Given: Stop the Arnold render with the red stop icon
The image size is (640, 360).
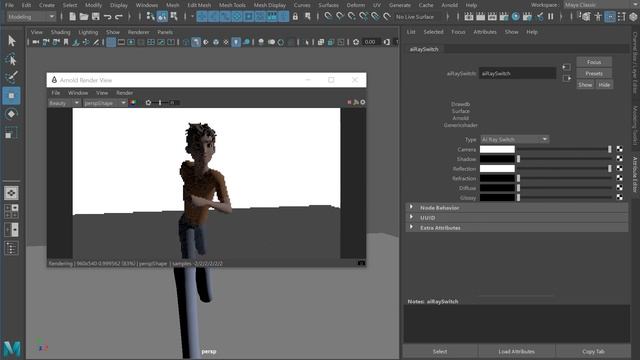Looking at the screenshot, I should (x=349, y=102).
